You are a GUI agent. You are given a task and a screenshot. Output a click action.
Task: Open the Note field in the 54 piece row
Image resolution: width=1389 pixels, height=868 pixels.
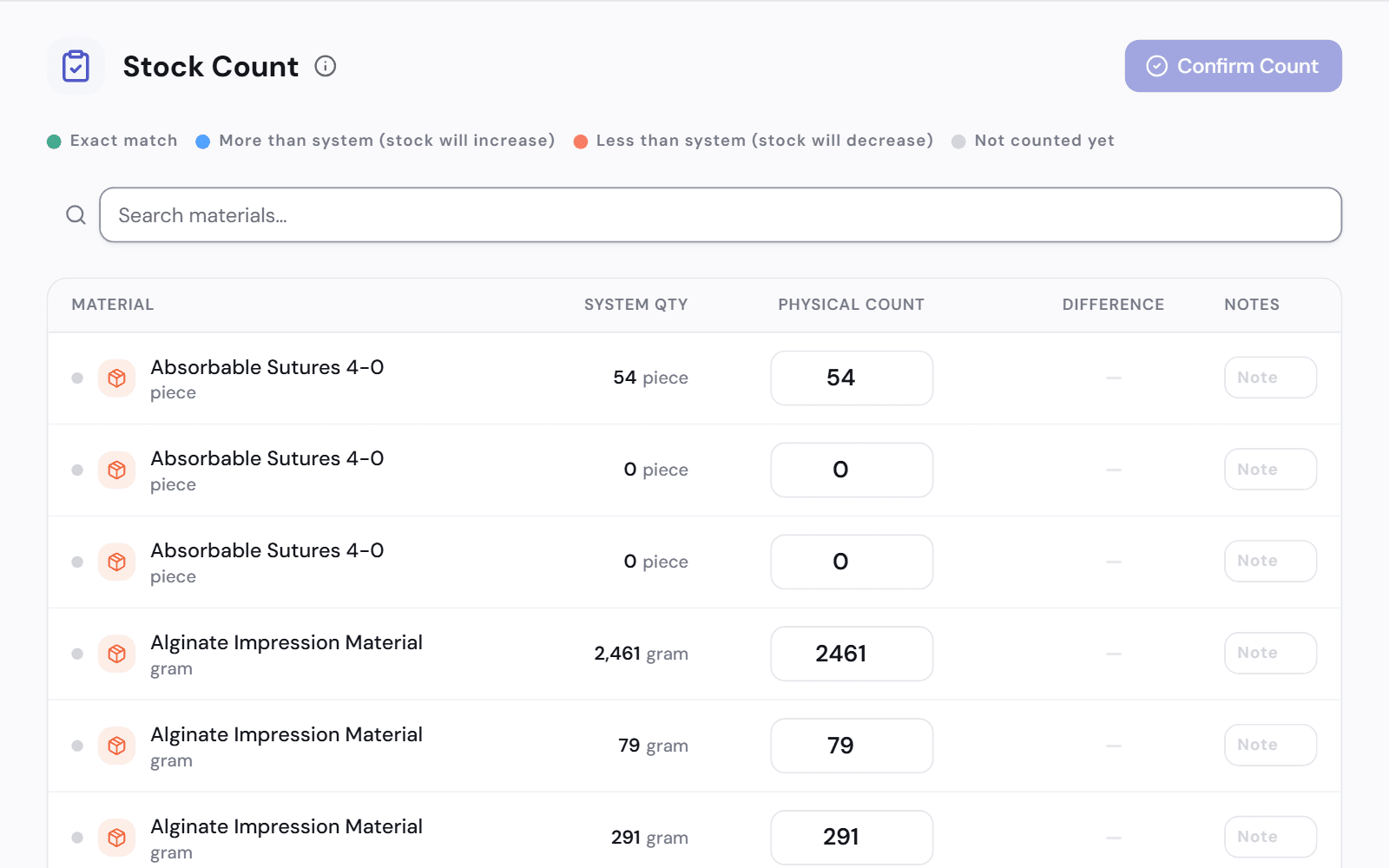(x=1271, y=378)
